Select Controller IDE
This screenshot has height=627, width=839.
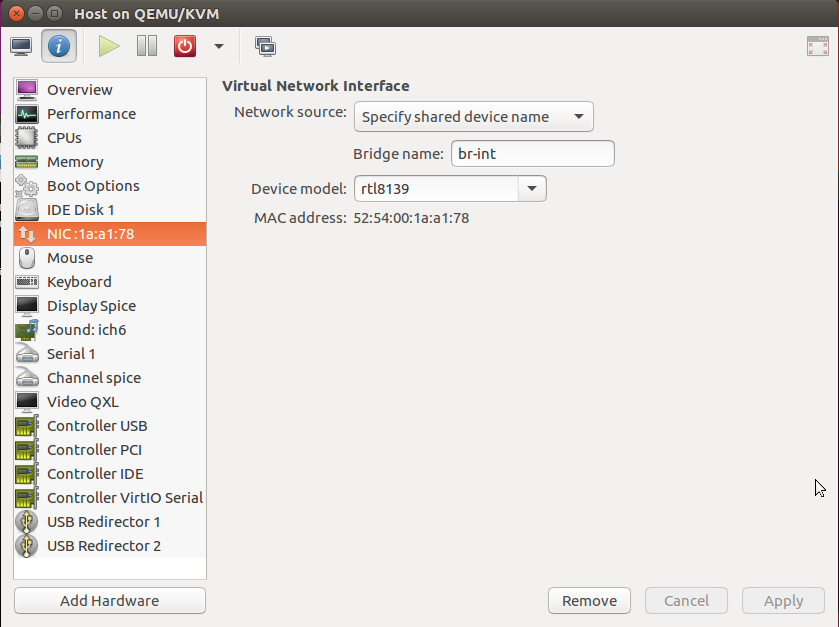(x=110, y=474)
